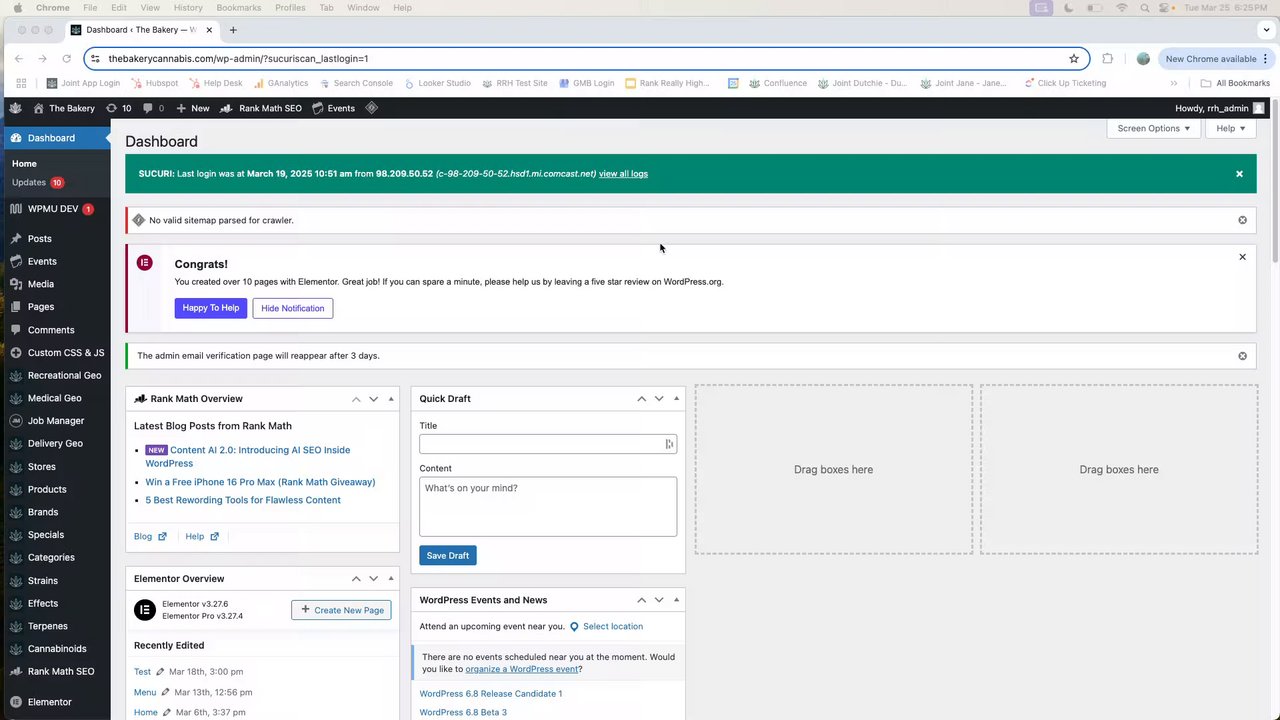Open Job Manager in sidebar
This screenshot has width=1280, height=720.
[x=55, y=421]
